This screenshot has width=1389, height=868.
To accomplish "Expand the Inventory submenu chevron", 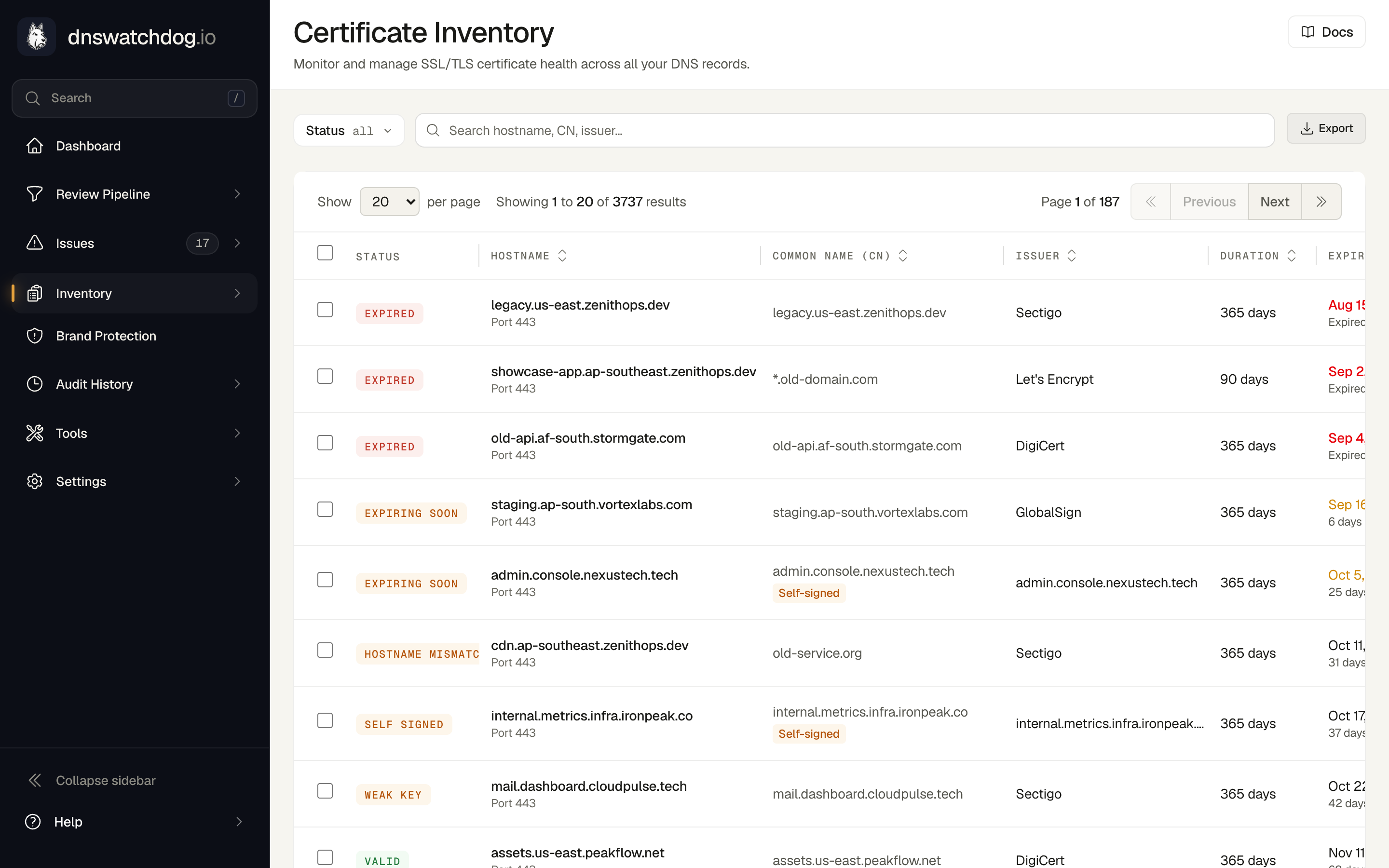I will [x=237, y=293].
